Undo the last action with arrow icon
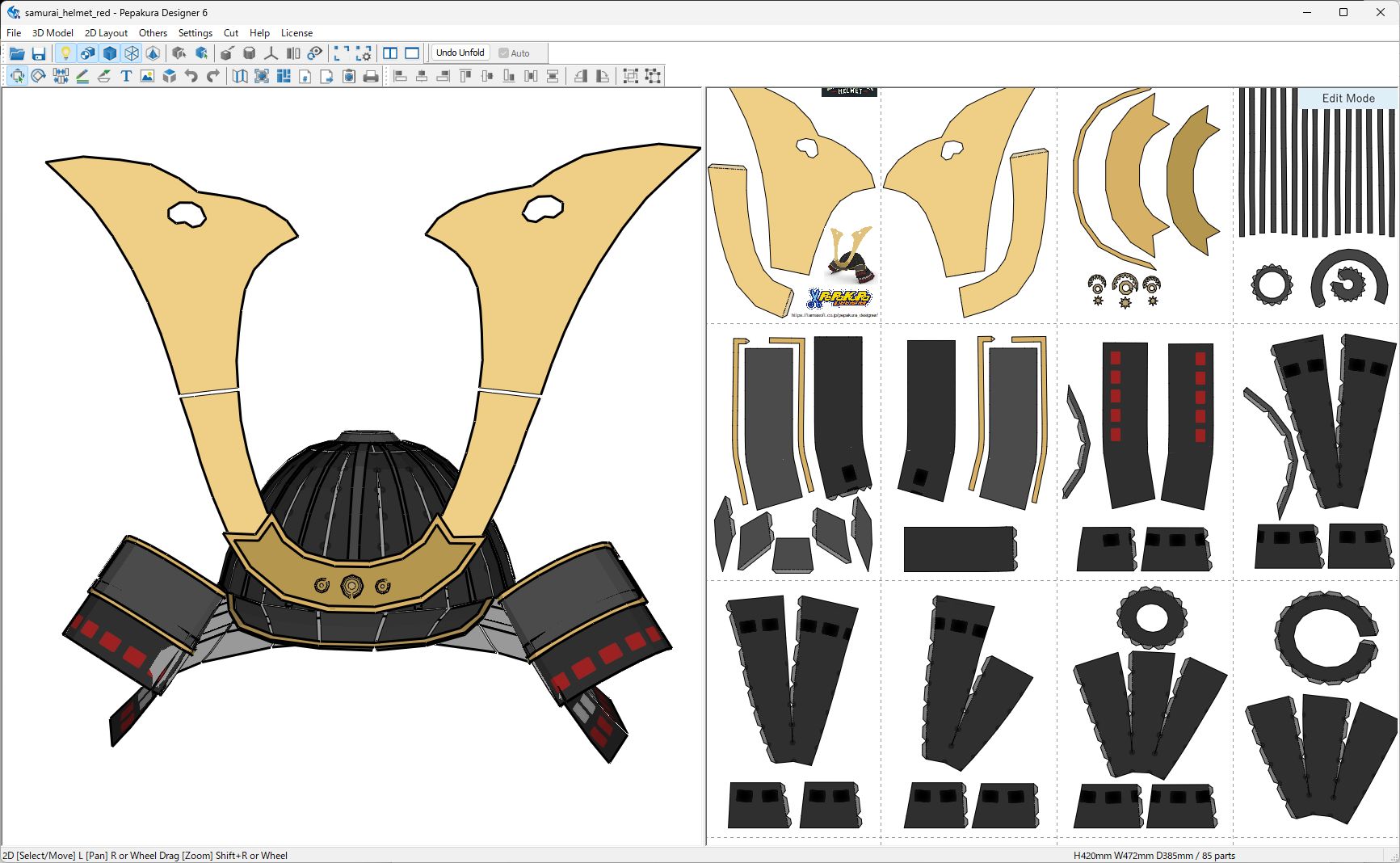The image size is (1400, 863). click(191, 76)
